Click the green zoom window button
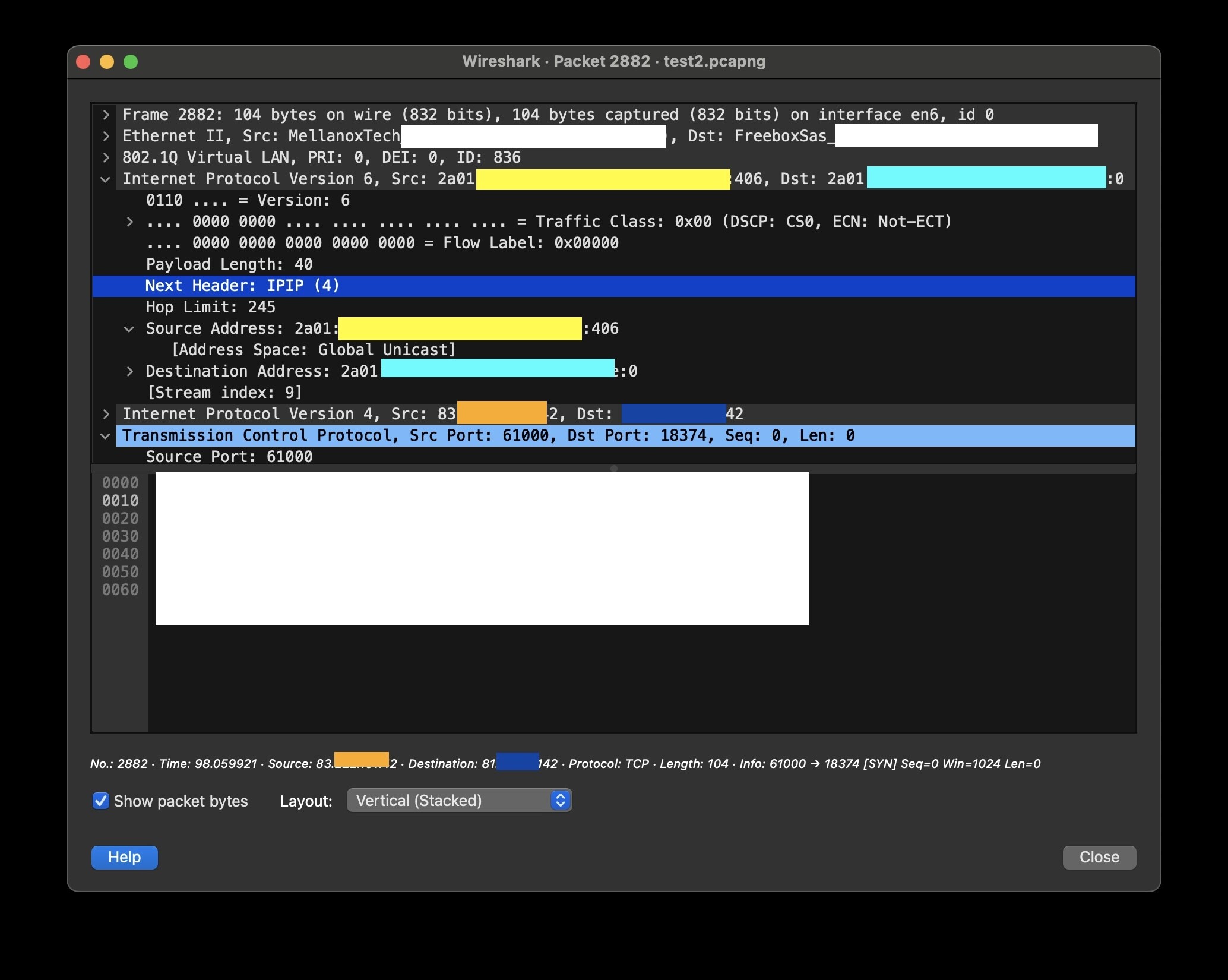Screen dimensions: 1228x980 pos(131,62)
